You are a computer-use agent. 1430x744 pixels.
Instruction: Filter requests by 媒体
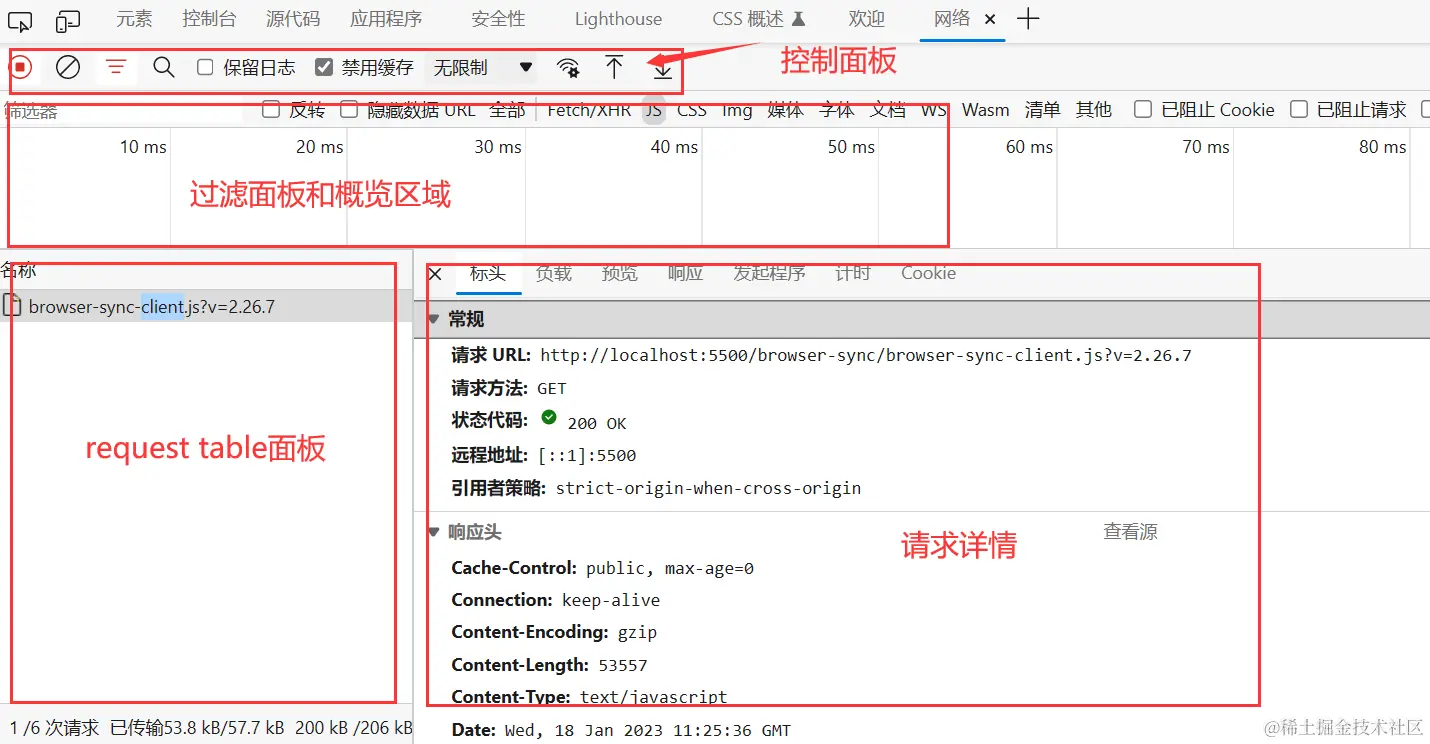pyautogui.click(x=785, y=110)
